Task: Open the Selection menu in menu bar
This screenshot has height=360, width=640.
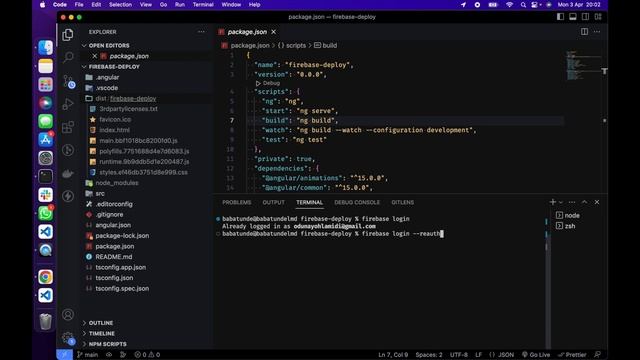Action: tap(120, 4)
